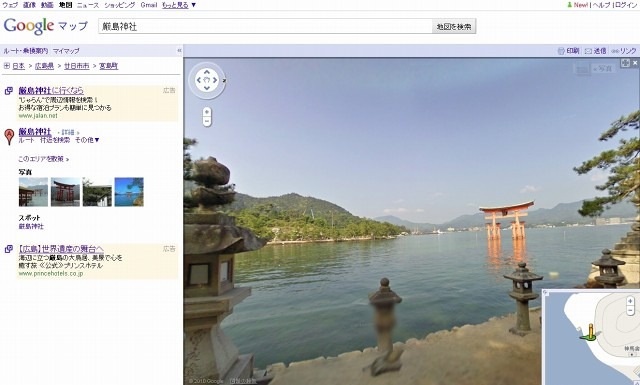Open the スポット 厳島神社 link
Viewport: 640px width, 385px height.
(x=31, y=226)
